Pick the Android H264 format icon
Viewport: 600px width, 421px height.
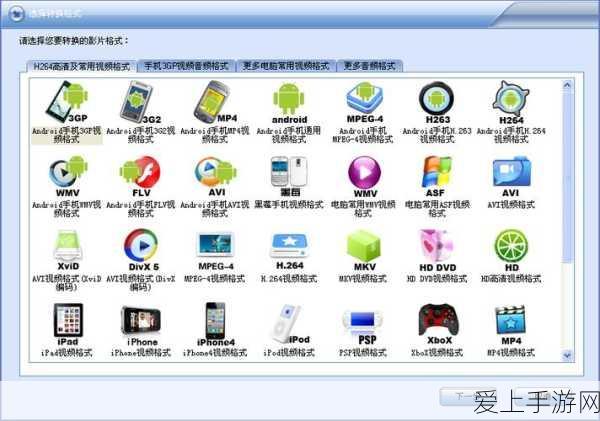(x=511, y=103)
